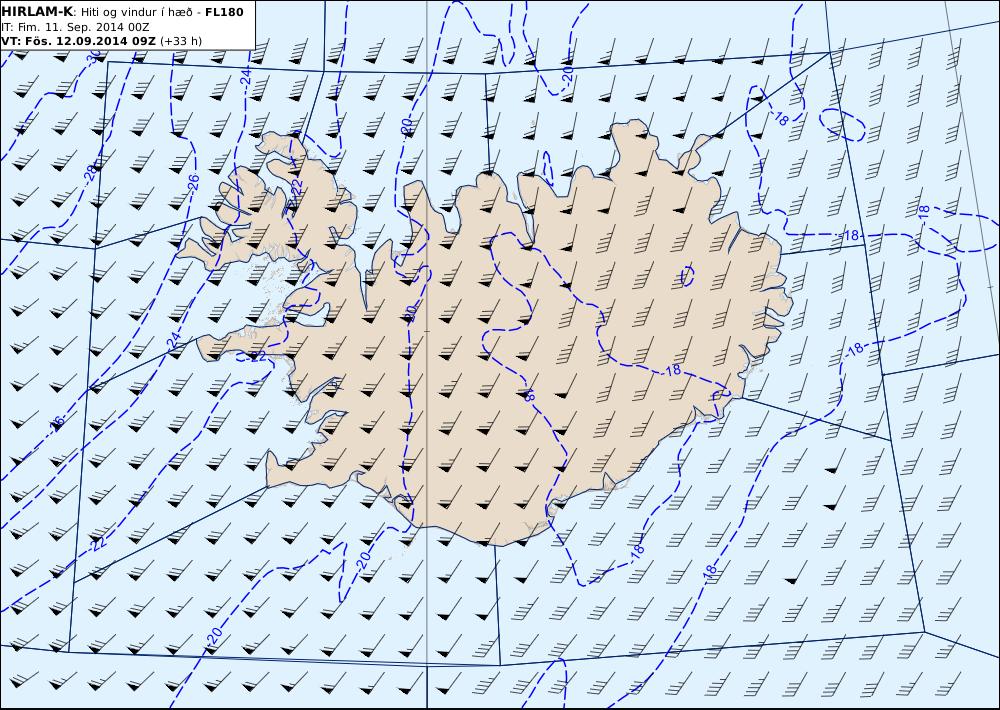1000x710 pixels.
Task: Click the 'Hiti og vindur í hæð' caption
Action: 136,13
